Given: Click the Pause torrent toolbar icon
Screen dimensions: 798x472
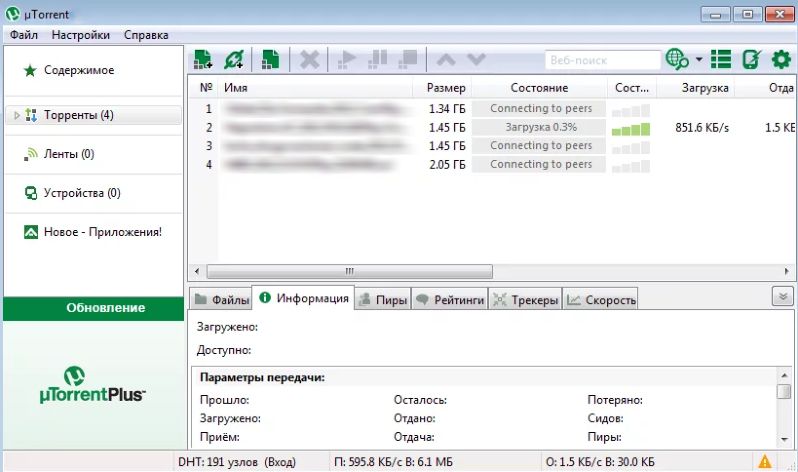Looking at the screenshot, I should pos(377,60).
